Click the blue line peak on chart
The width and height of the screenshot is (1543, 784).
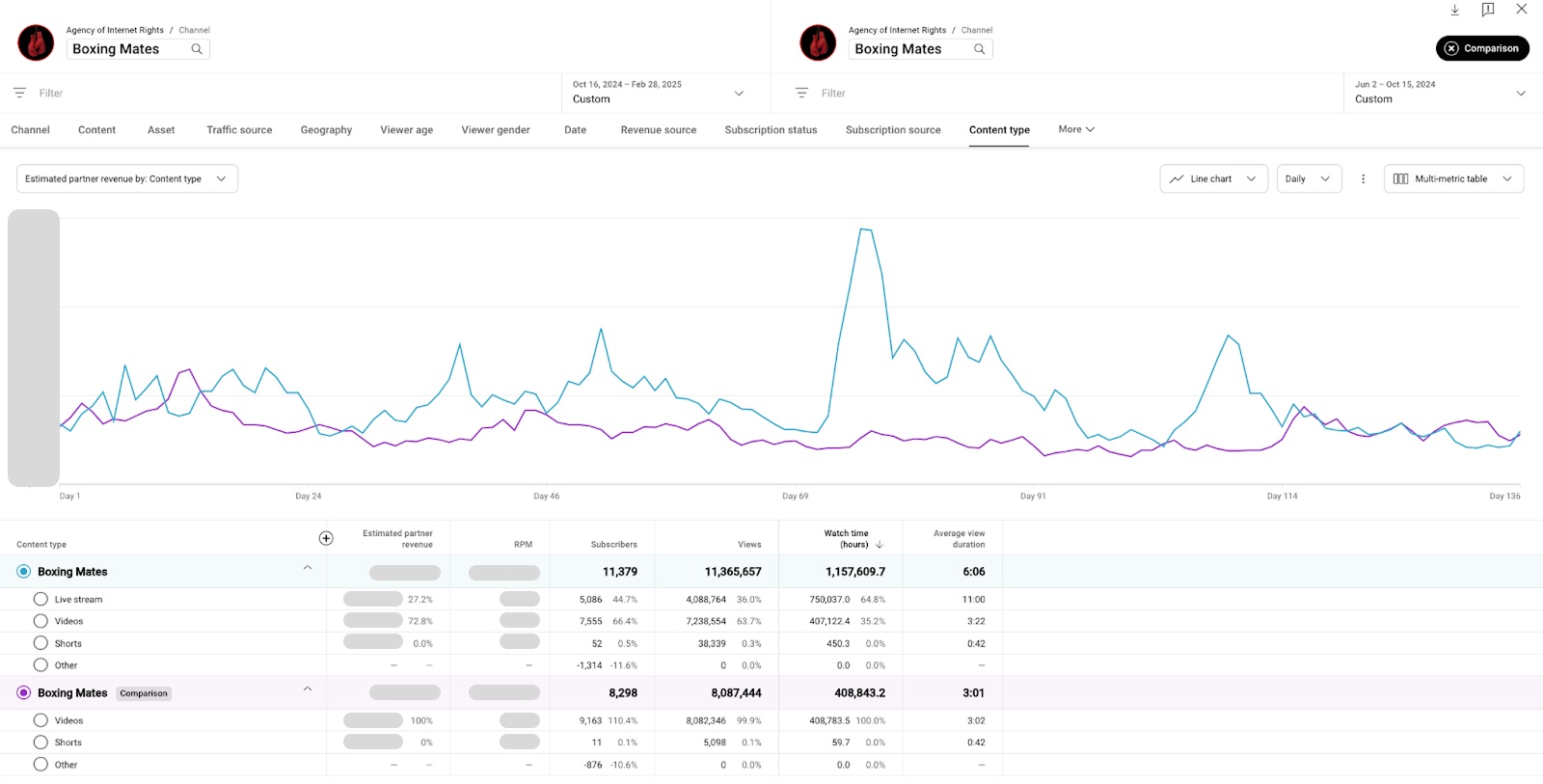click(865, 230)
